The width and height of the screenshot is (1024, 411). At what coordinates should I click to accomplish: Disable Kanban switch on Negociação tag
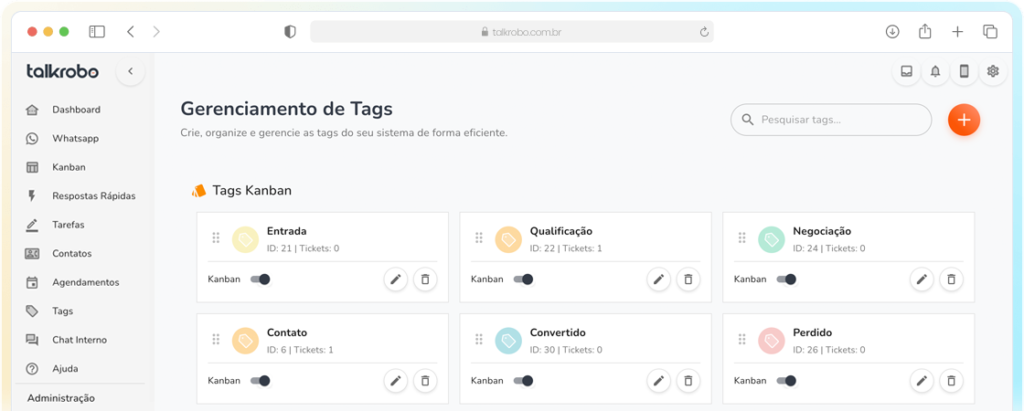coord(786,280)
